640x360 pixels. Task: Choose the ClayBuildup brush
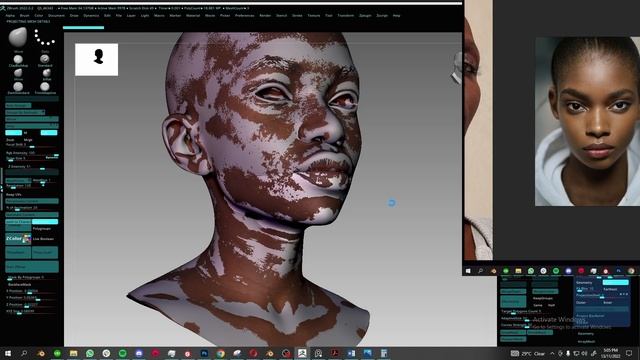[18, 60]
